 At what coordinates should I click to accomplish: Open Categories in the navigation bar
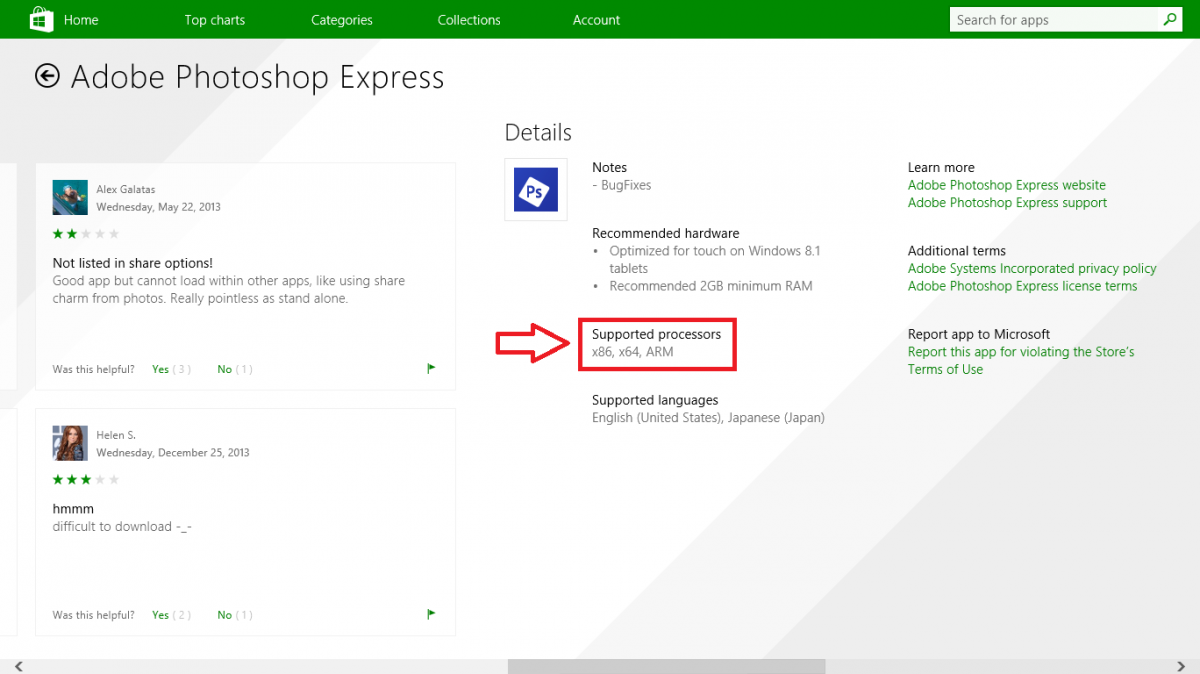pyautogui.click(x=342, y=20)
